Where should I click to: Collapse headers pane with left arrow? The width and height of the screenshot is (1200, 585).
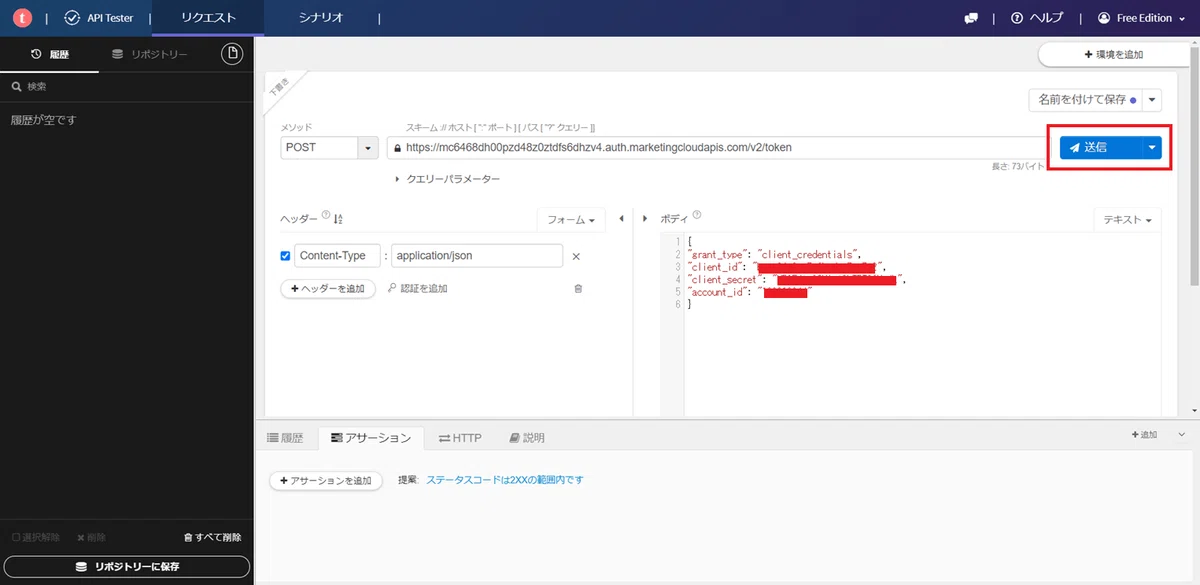click(x=621, y=218)
